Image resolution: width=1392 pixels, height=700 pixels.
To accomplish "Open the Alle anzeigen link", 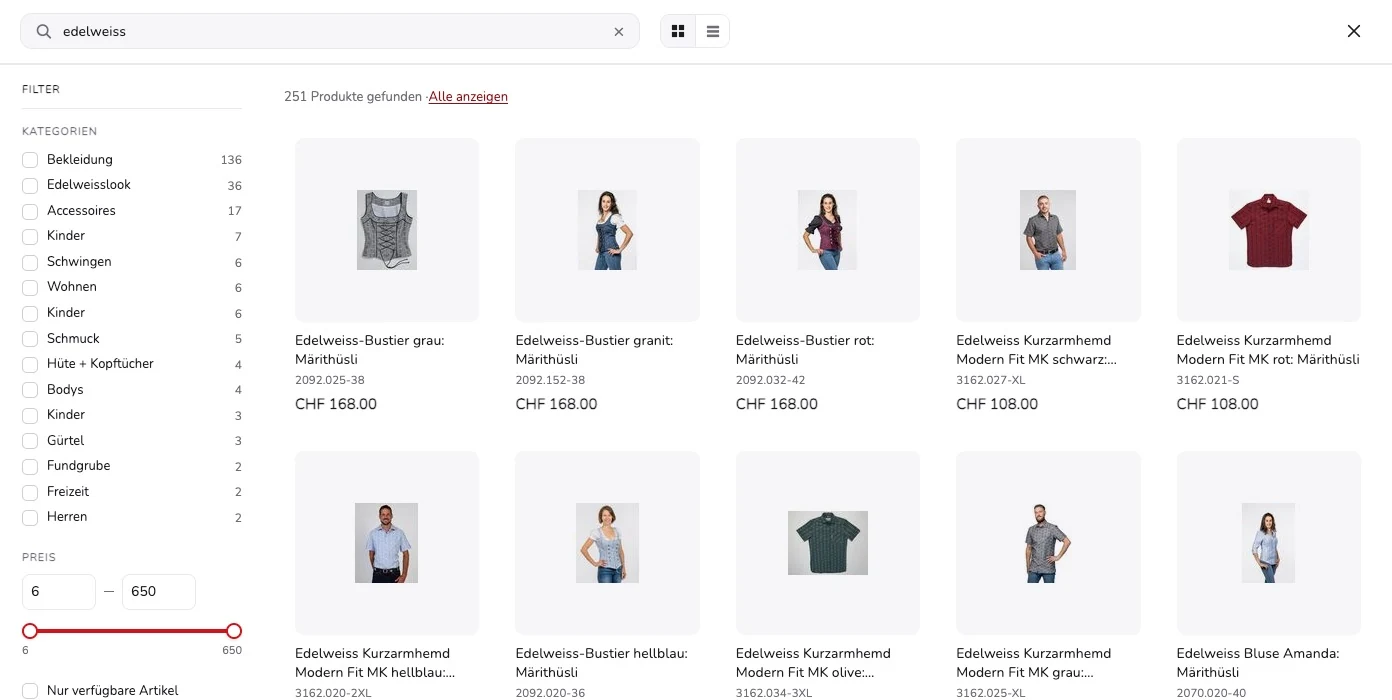I will tap(468, 97).
